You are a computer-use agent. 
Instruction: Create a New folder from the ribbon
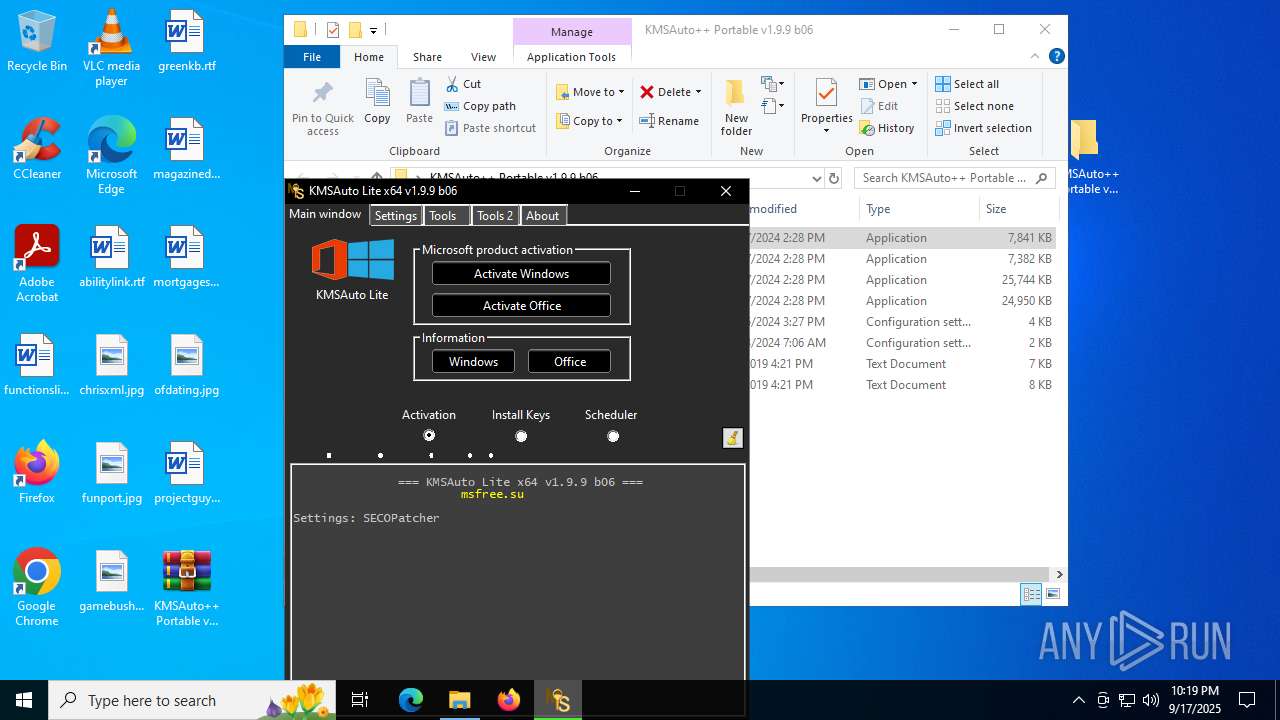[x=736, y=108]
